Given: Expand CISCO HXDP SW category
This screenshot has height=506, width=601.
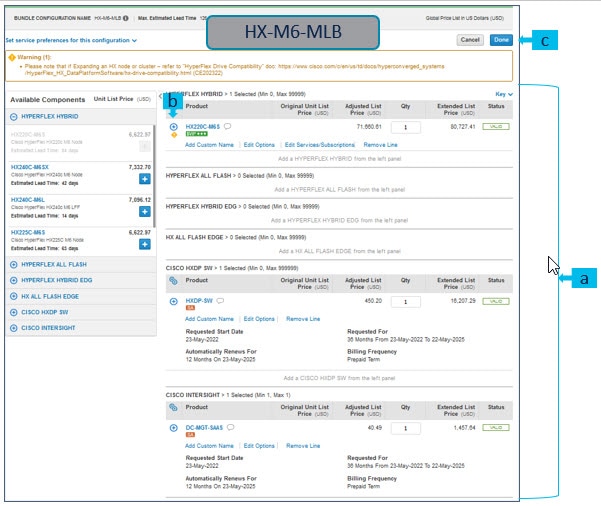Looking at the screenshot, I should [14, 312].
